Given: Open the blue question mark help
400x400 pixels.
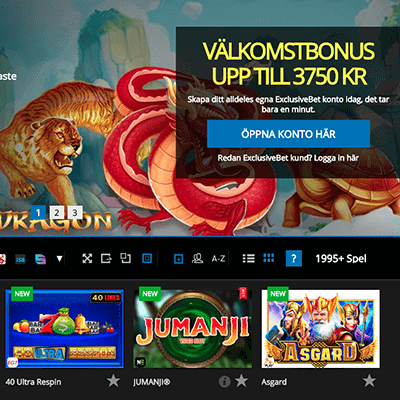Looking at the screenshot, I should (294, 258).
